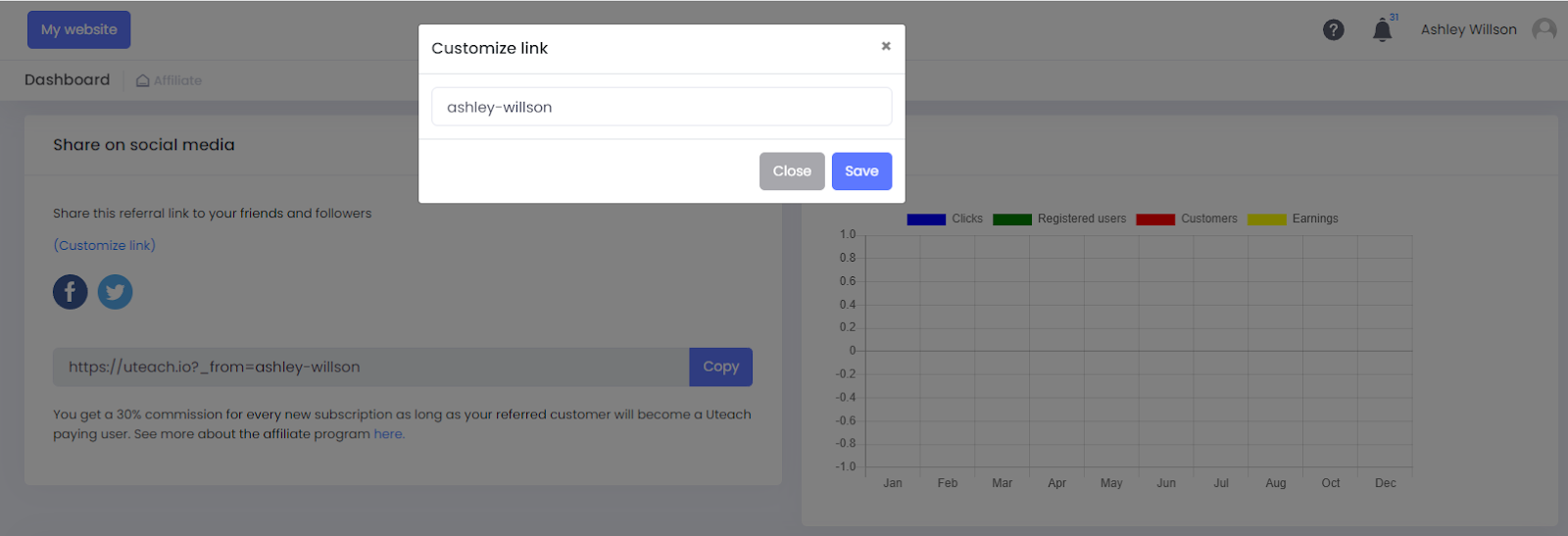Click the Clicks legend label
Viewport: 1568px width, 536px height.
tap(967, 219)
